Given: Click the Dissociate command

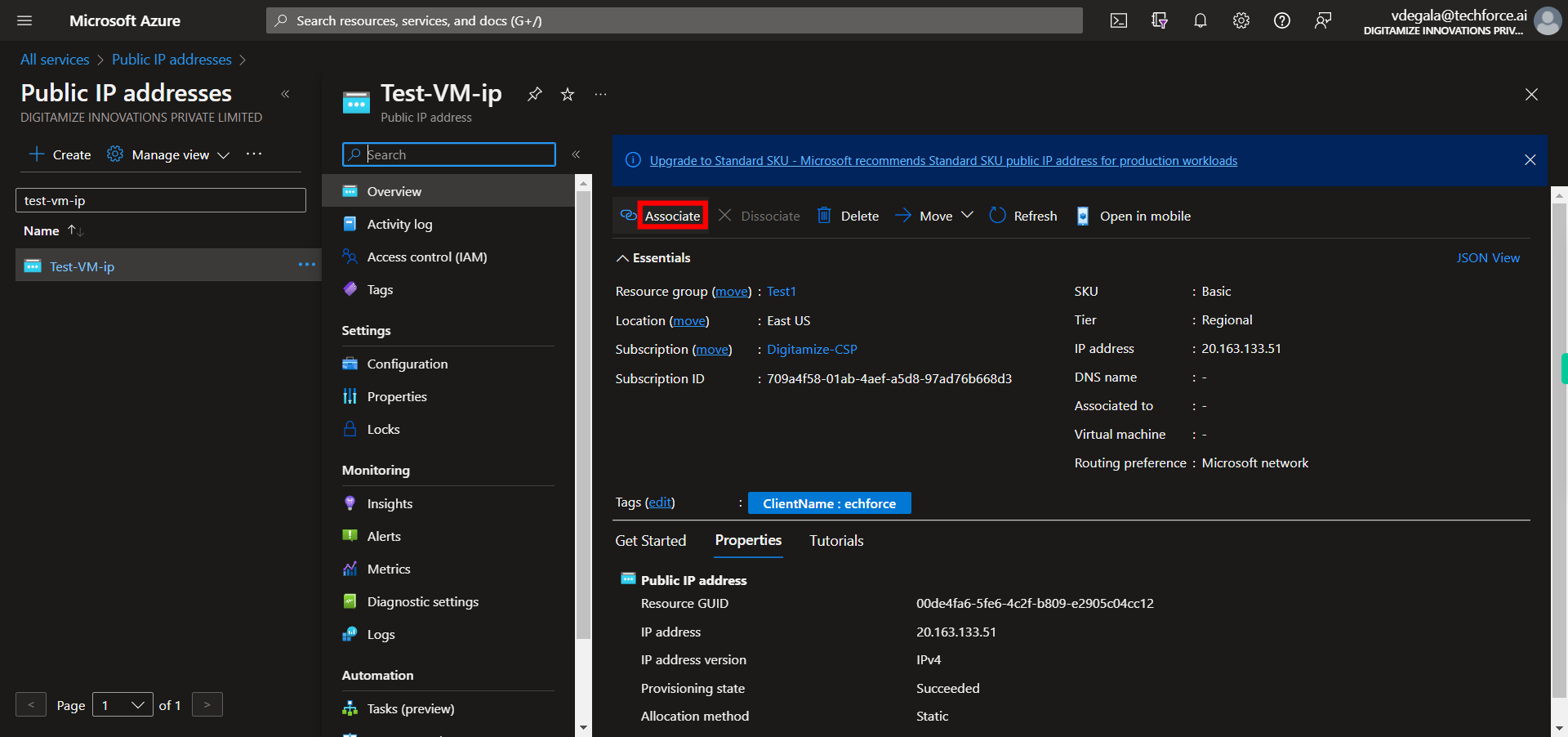Looking at the screenshot, I should click(x=759, y=216).
